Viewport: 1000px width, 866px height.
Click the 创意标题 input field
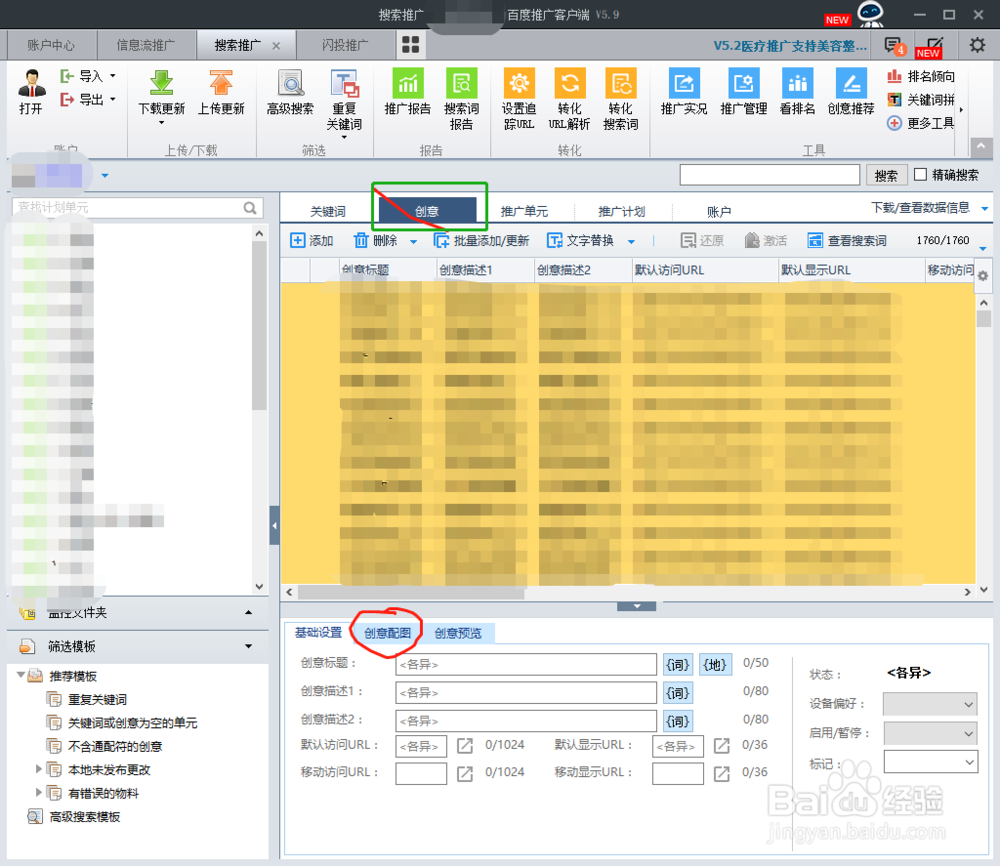[x=526, y=664]
